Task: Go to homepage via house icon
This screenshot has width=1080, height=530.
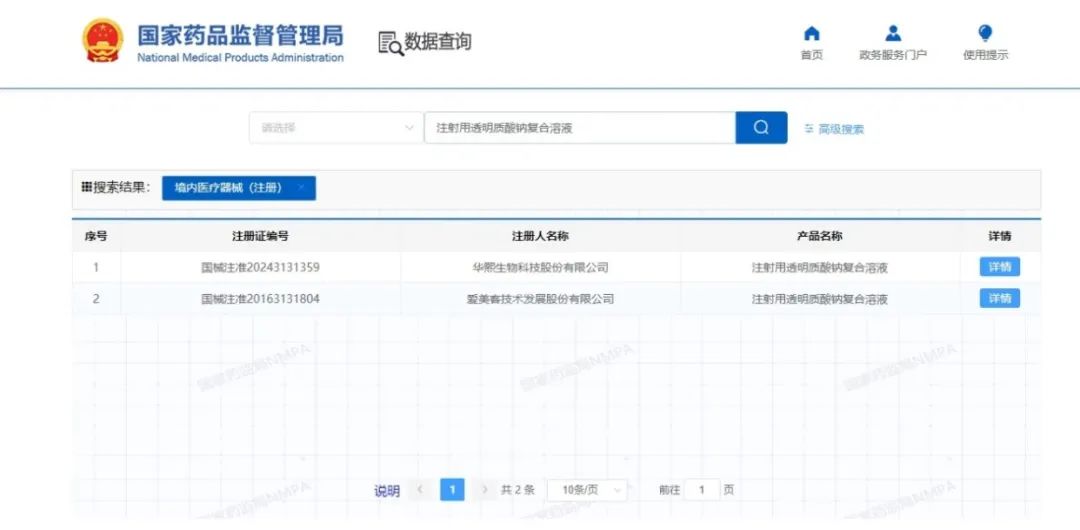Action: (x=811, y=34)
